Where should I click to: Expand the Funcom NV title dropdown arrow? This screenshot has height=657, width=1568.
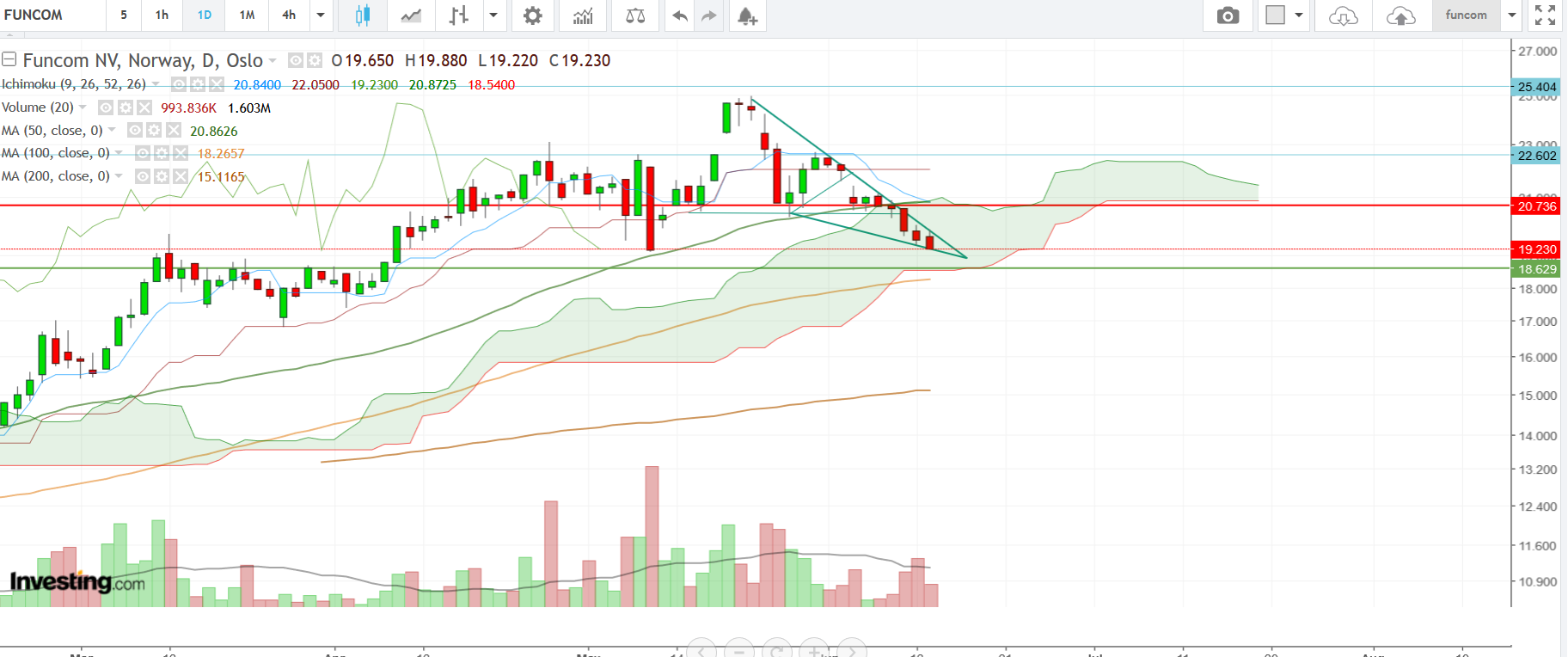tap(273, 60)
